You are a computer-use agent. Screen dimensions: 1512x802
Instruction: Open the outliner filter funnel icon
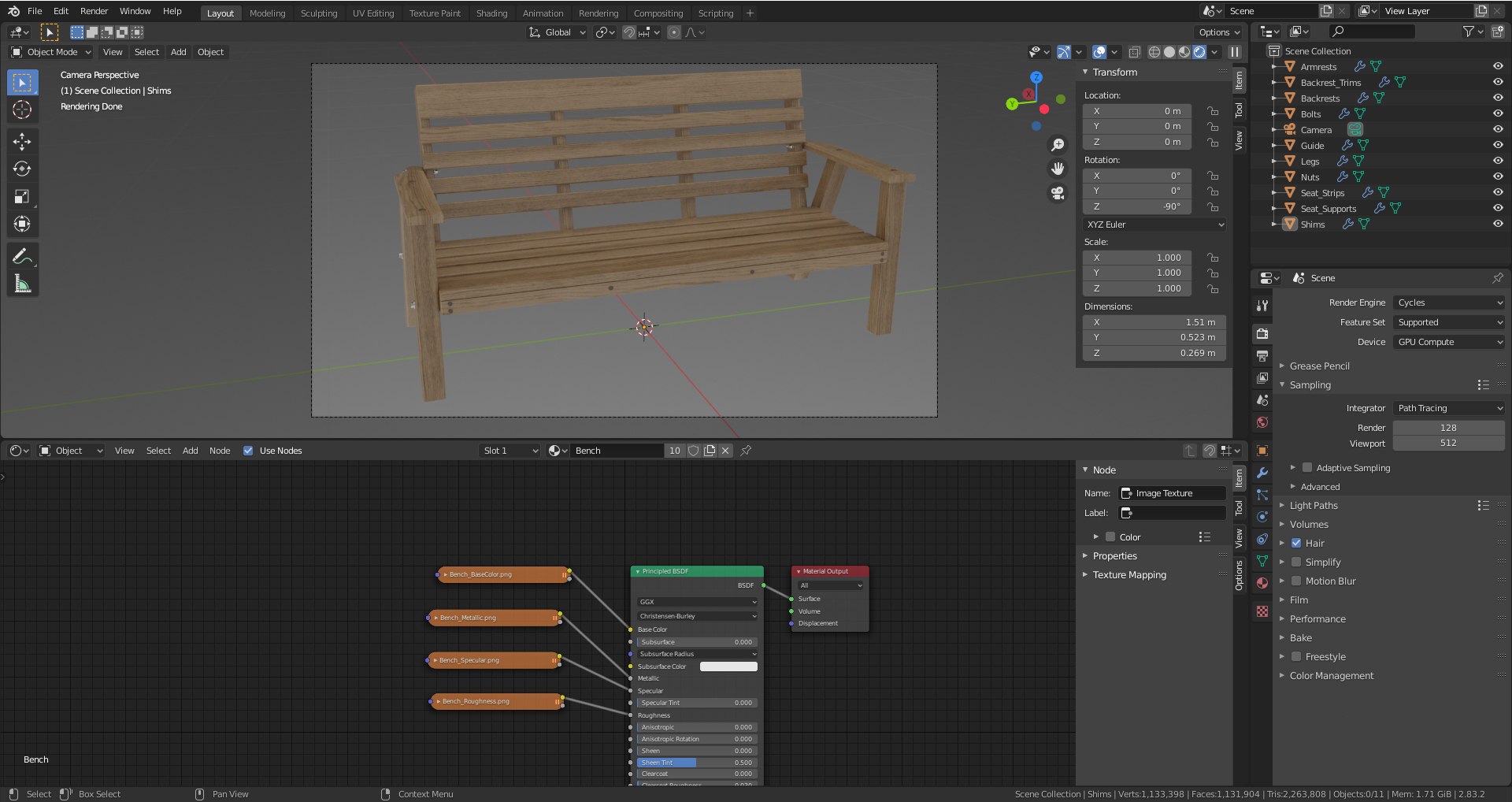pyautogui.click(x=1469, y=32)
